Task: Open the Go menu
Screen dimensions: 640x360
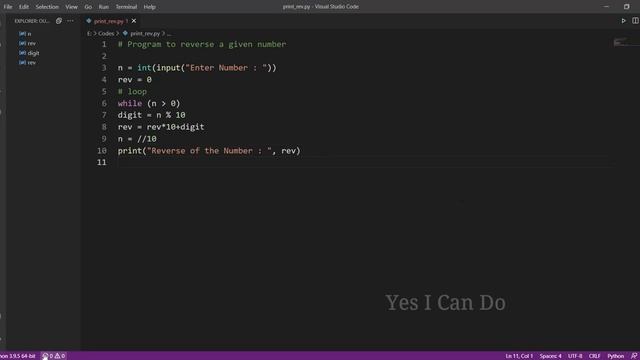Action: [88, 7]
